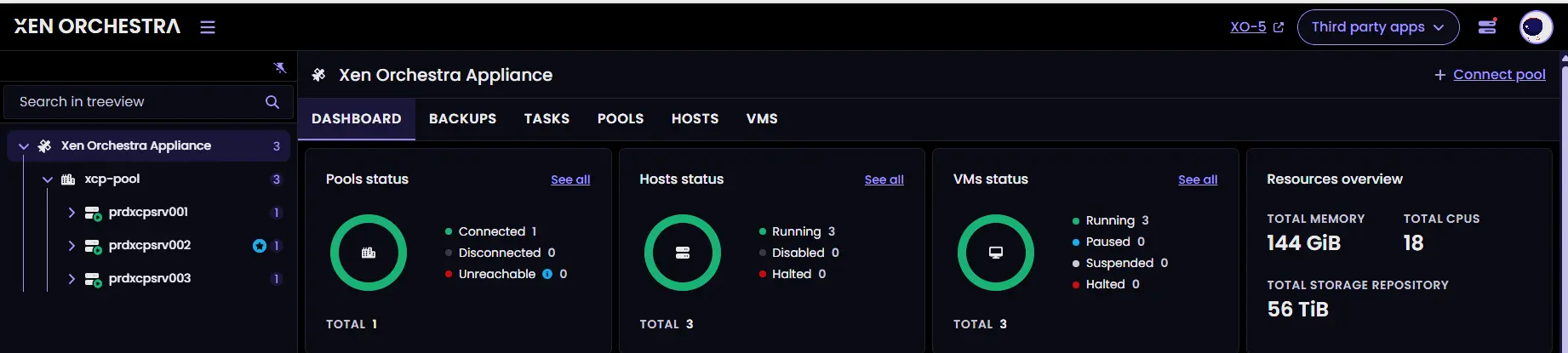Click the VMs status donut chart

[x=996, y=253]
